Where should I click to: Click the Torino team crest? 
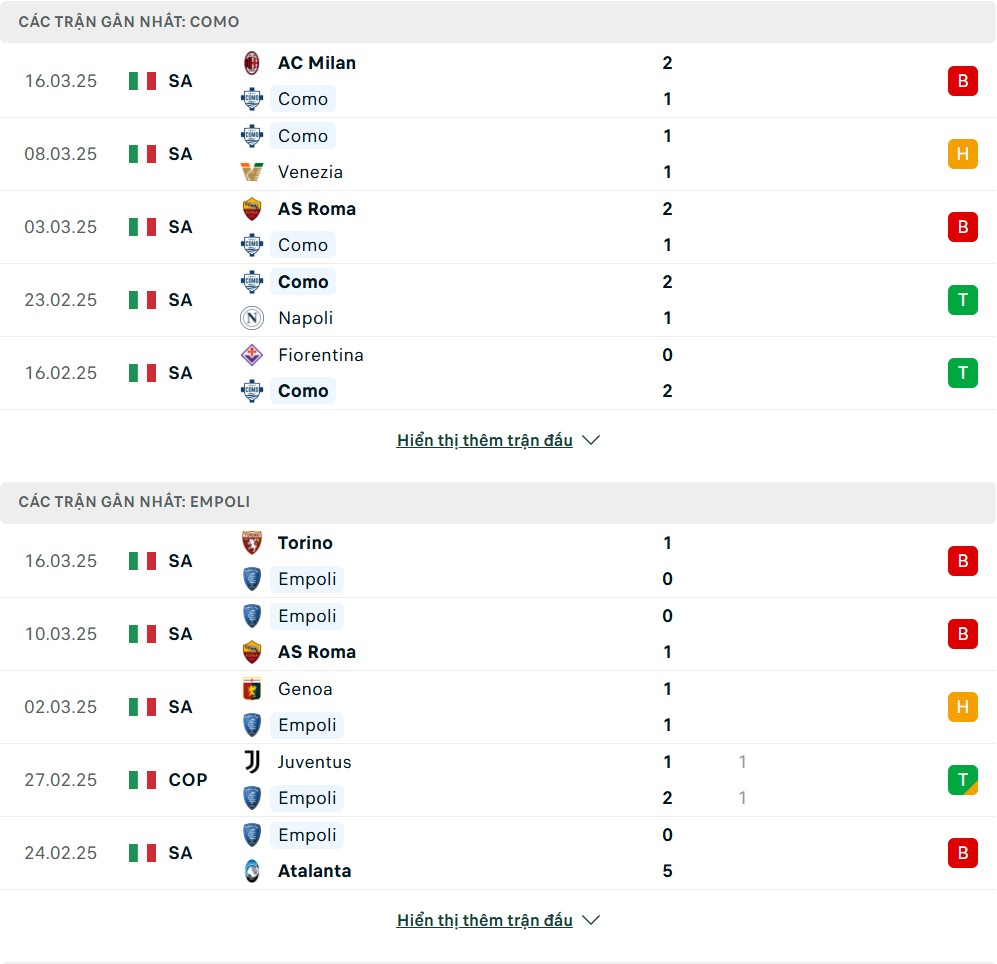(252, 543)
